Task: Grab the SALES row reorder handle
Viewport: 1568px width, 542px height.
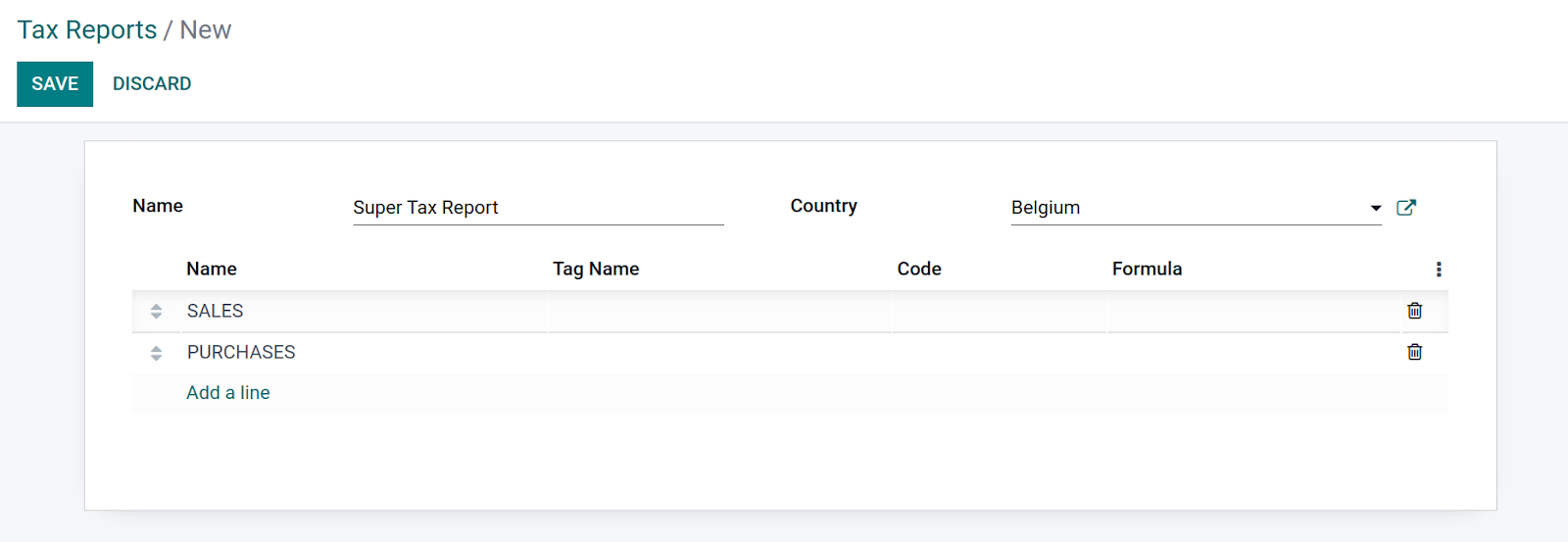Action: click(156, 312)
